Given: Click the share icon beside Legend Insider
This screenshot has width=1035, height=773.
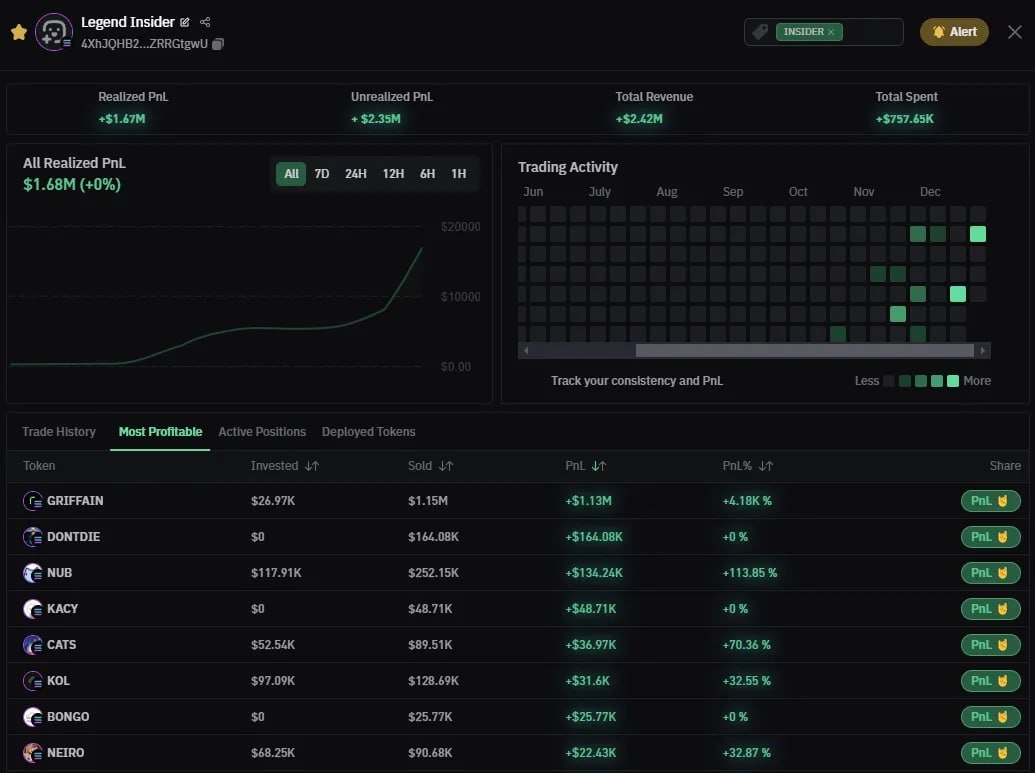Looking at the screenshot, I should tap(205, 22).
